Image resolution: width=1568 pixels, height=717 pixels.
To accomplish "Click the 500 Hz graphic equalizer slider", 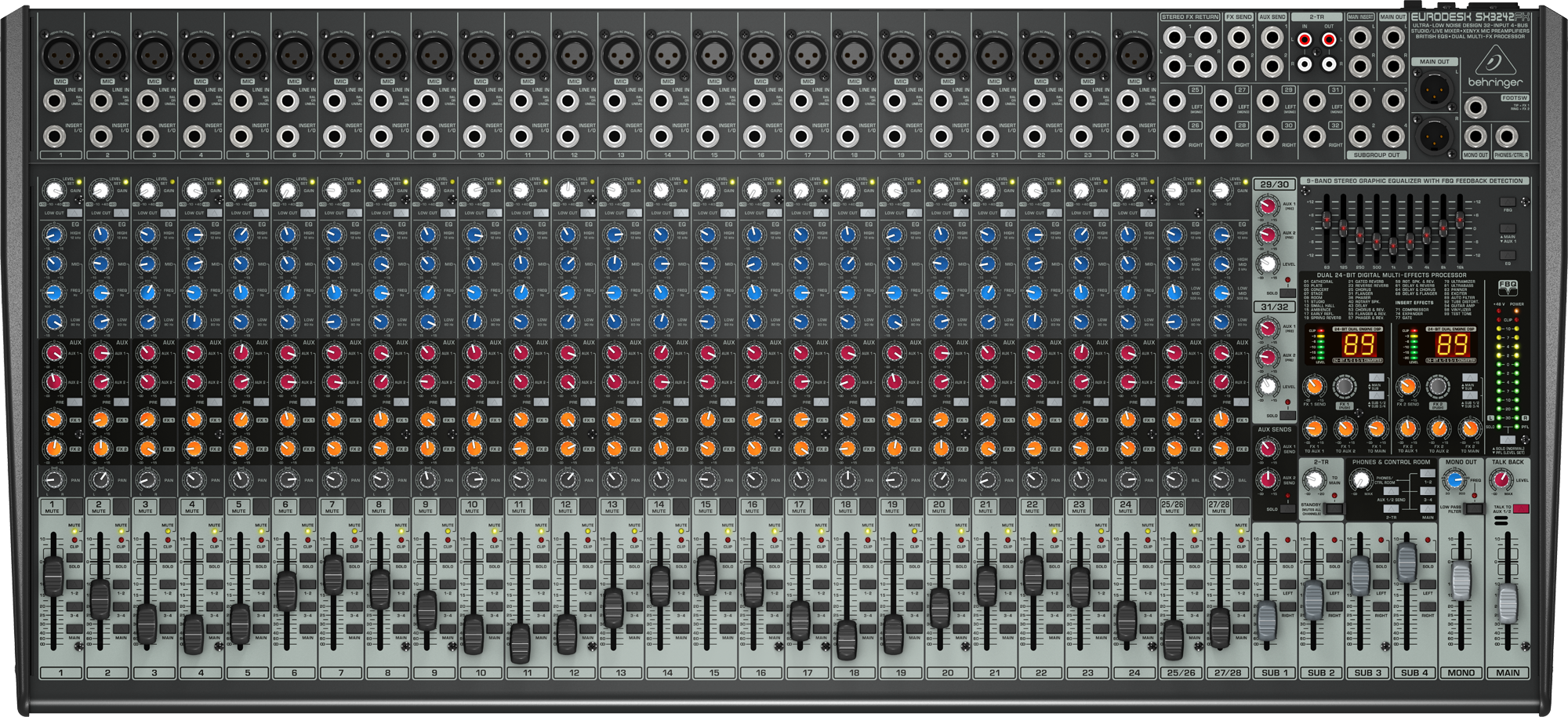I will [x=1377, y=242].
